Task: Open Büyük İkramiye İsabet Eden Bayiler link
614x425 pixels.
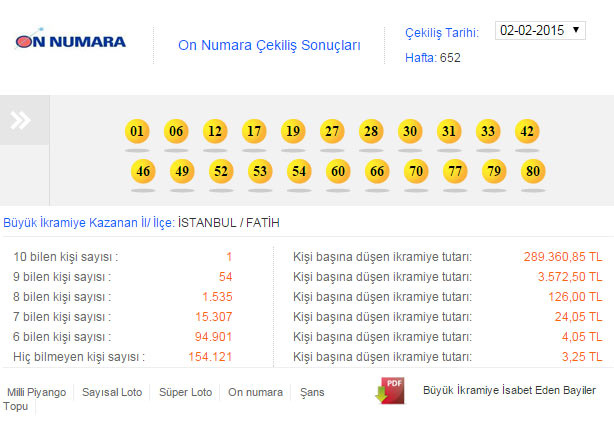Action: [x=509, y=390]
